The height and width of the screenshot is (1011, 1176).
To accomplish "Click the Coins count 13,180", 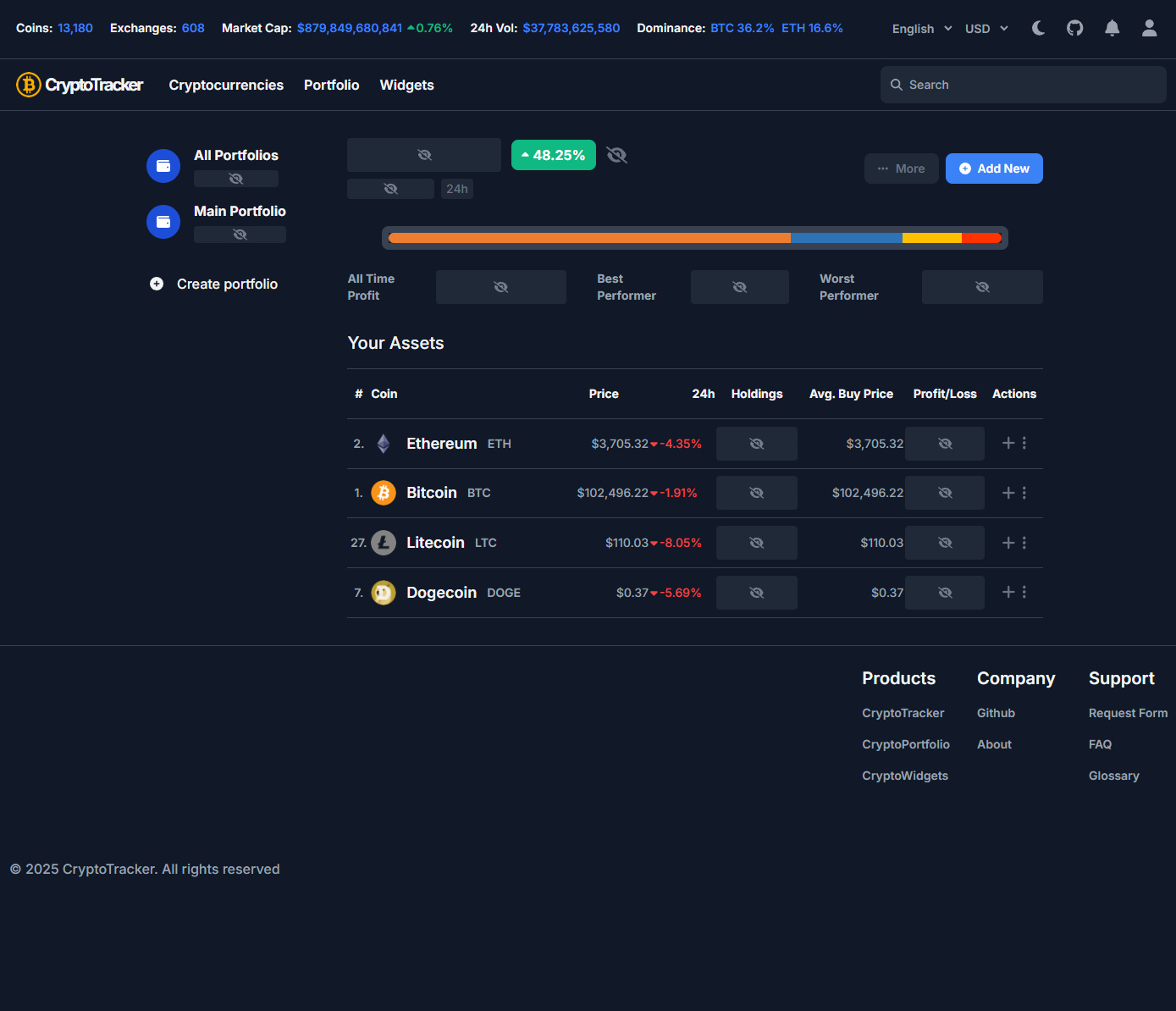I will (75, 28).
